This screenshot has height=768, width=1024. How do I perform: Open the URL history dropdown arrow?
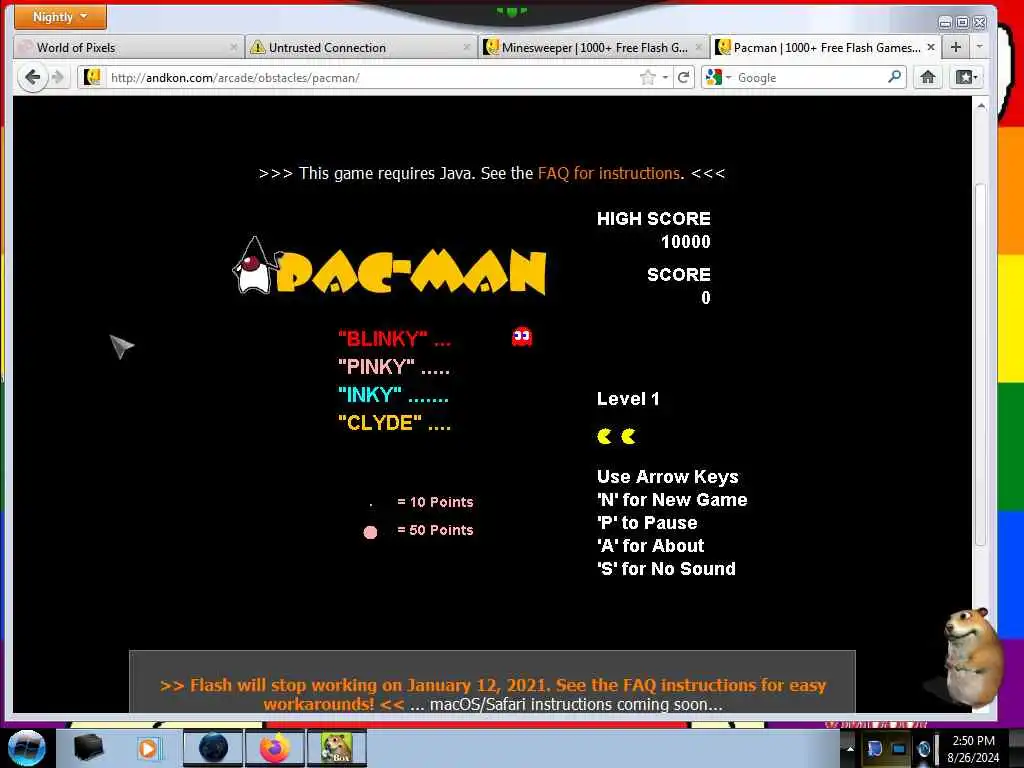tap(665, 78)
